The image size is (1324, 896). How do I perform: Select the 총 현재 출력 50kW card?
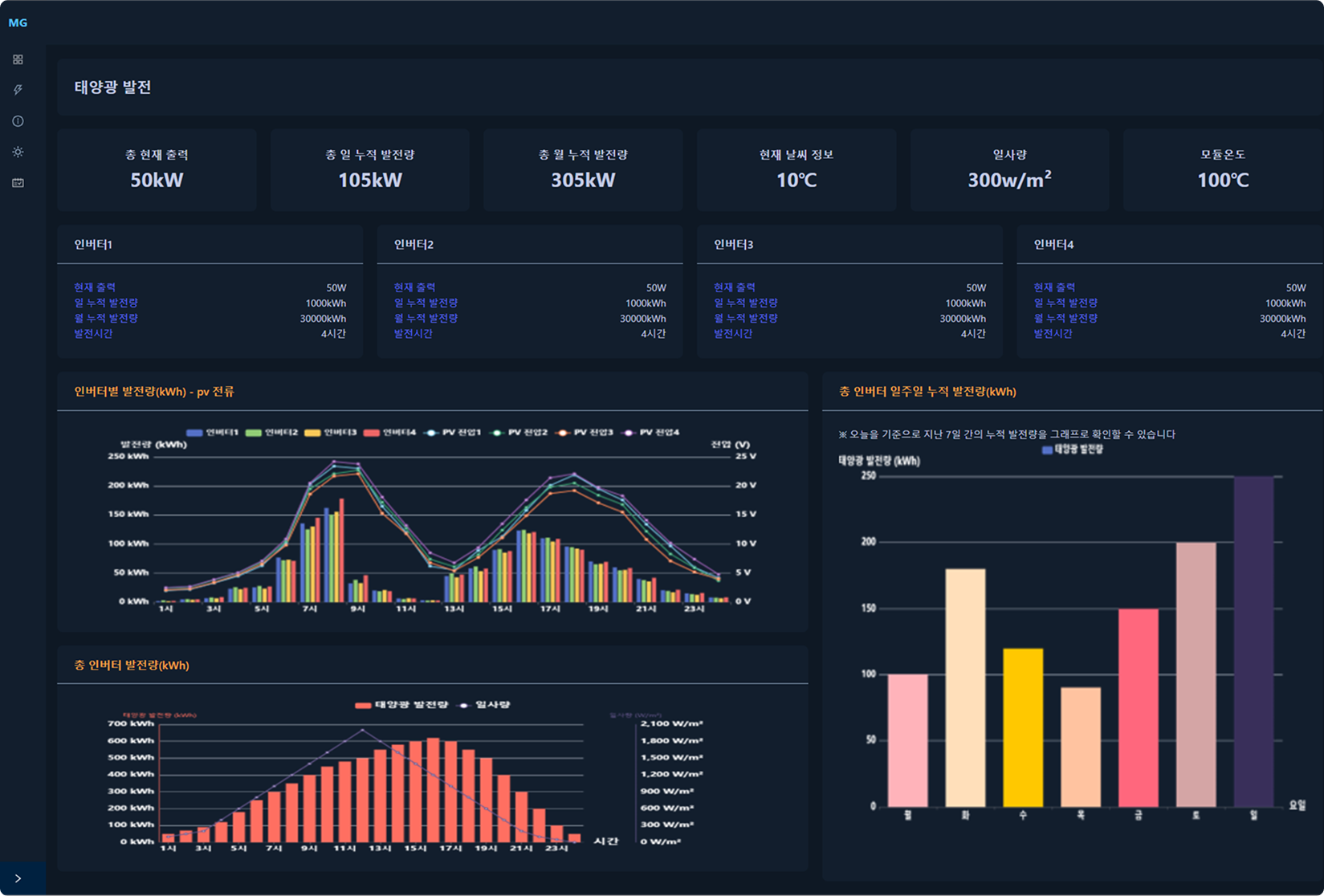point(157,169)
